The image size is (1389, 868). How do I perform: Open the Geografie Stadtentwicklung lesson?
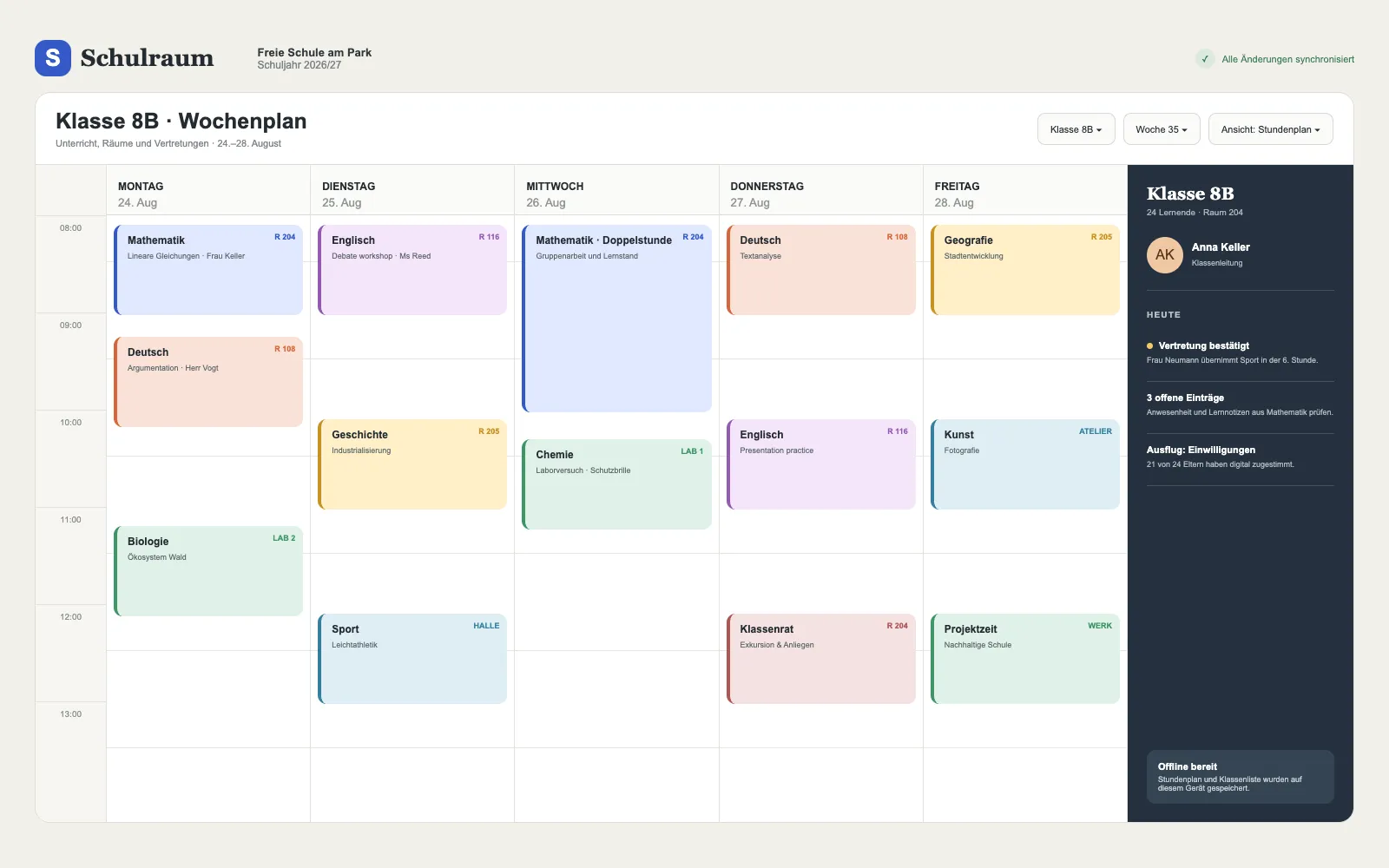point(1025,270)
